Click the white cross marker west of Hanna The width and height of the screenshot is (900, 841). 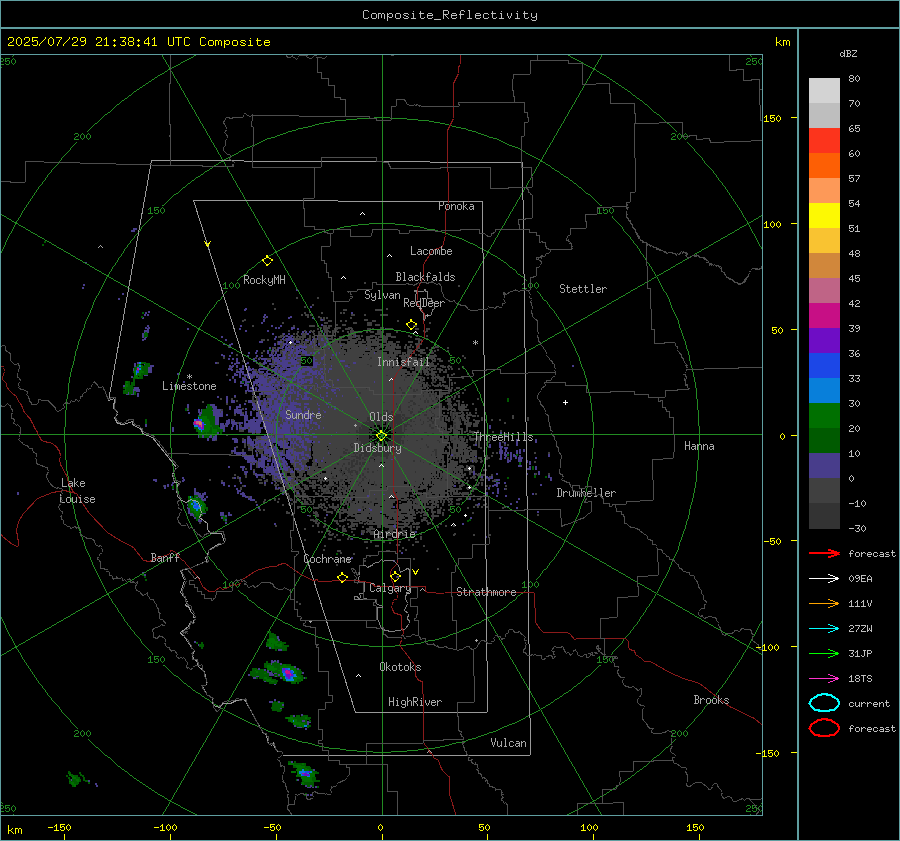(565, 402)
